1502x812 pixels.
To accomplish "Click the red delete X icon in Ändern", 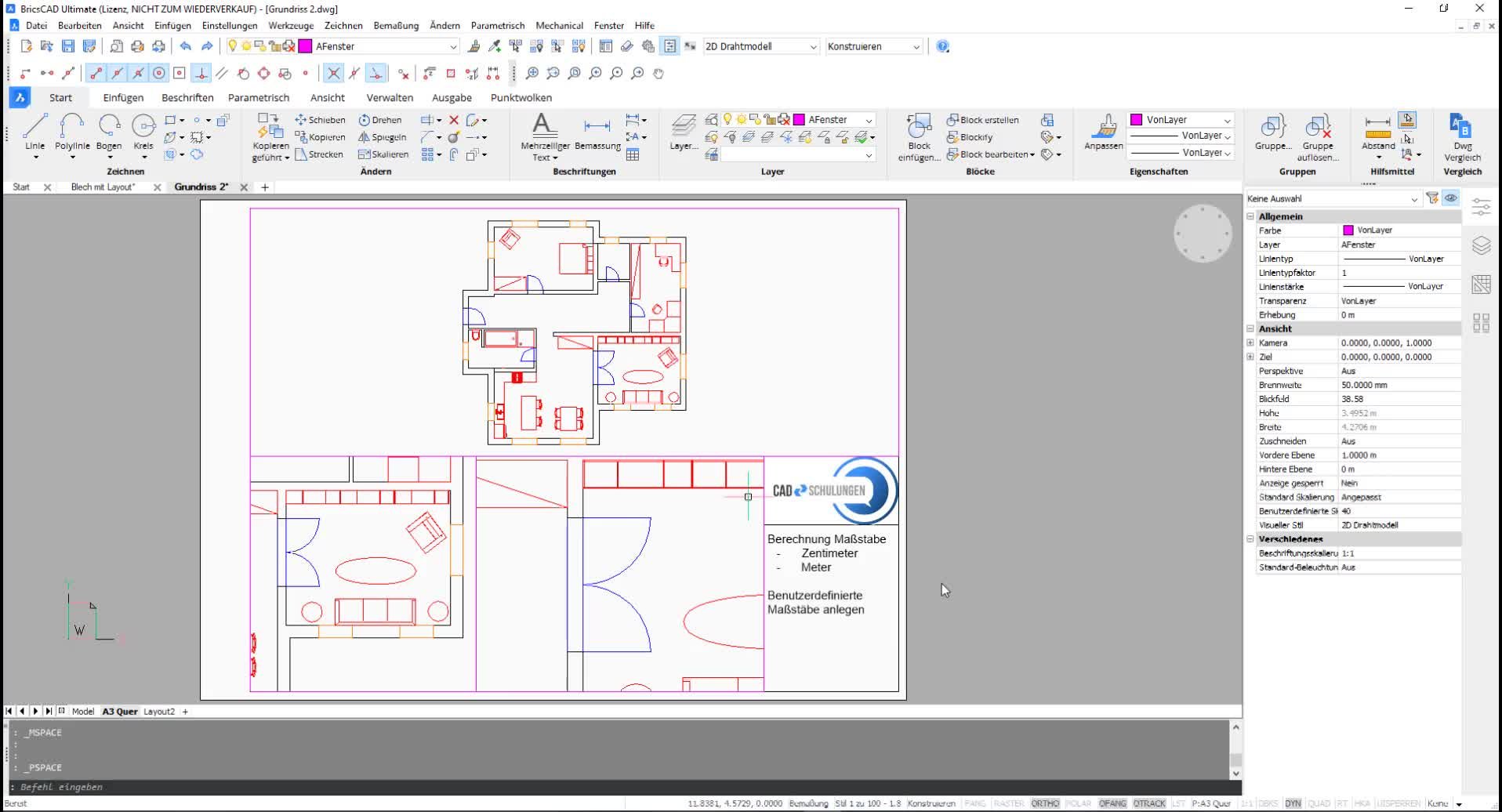I will [454, 120].
